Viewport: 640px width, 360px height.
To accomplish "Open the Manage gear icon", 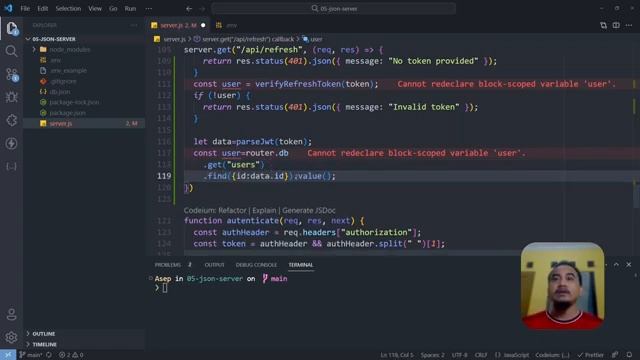I will [x=11, y=337].
